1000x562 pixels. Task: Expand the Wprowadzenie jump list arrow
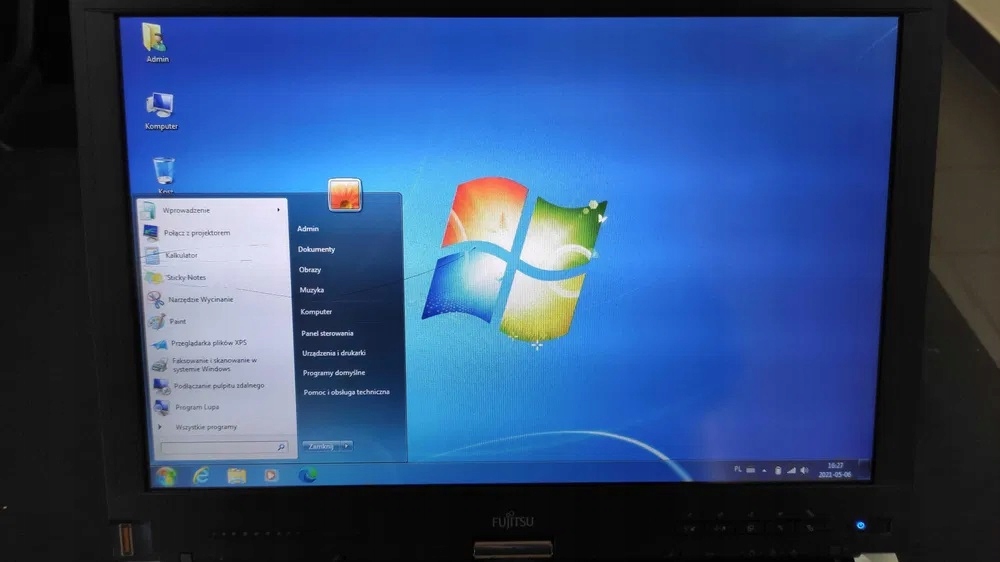[x=278, y=210]
